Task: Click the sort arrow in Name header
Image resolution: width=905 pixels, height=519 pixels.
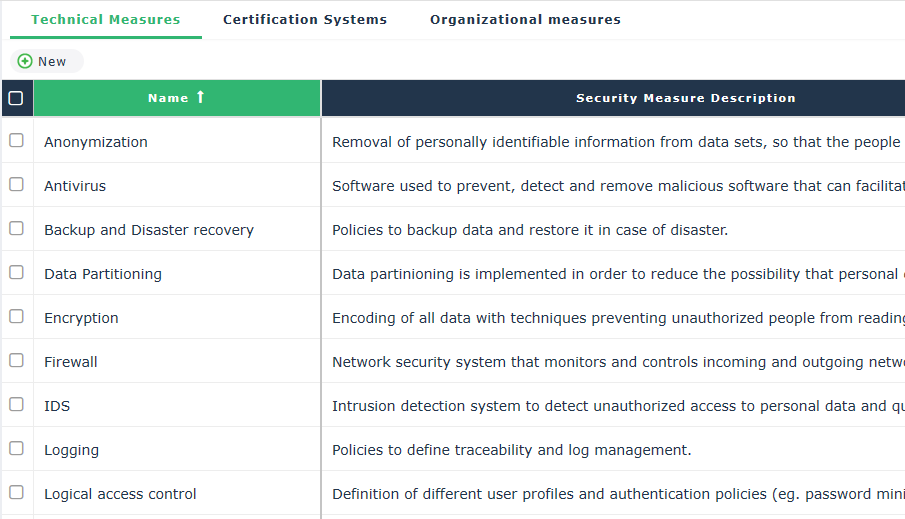Action: click(200, 97)
